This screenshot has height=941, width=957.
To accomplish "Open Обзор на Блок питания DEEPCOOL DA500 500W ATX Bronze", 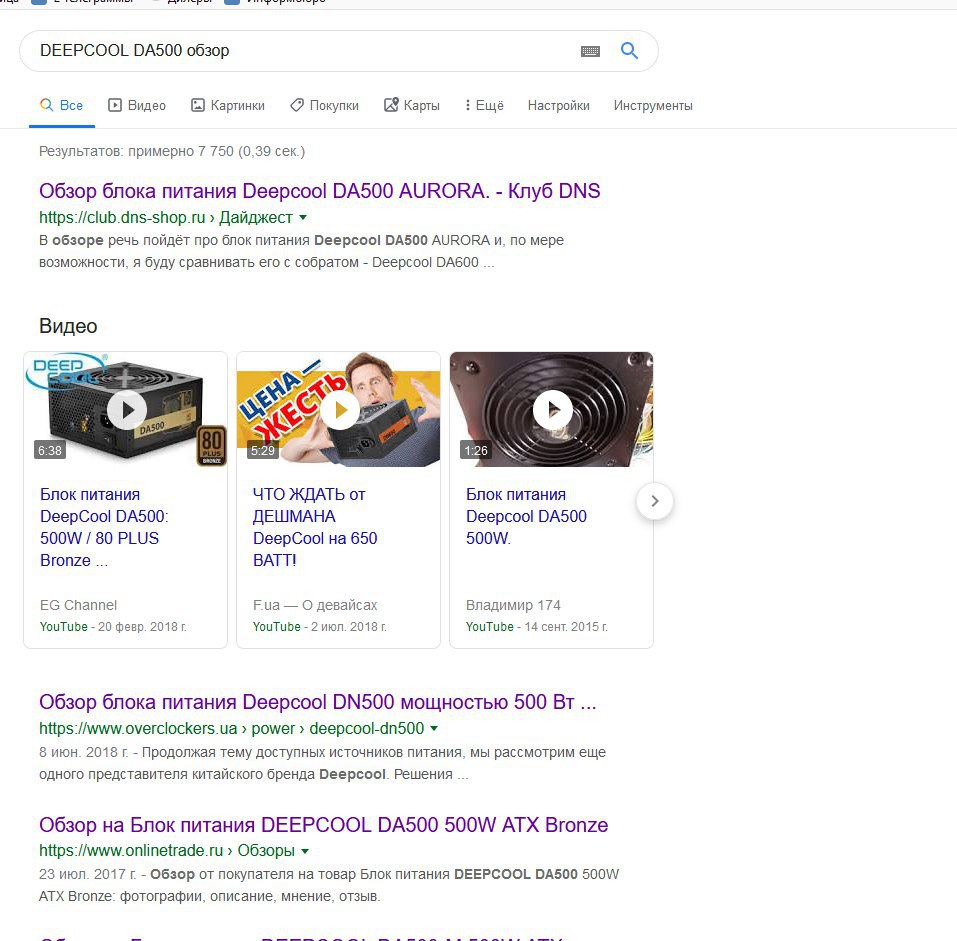I will 323,825.
